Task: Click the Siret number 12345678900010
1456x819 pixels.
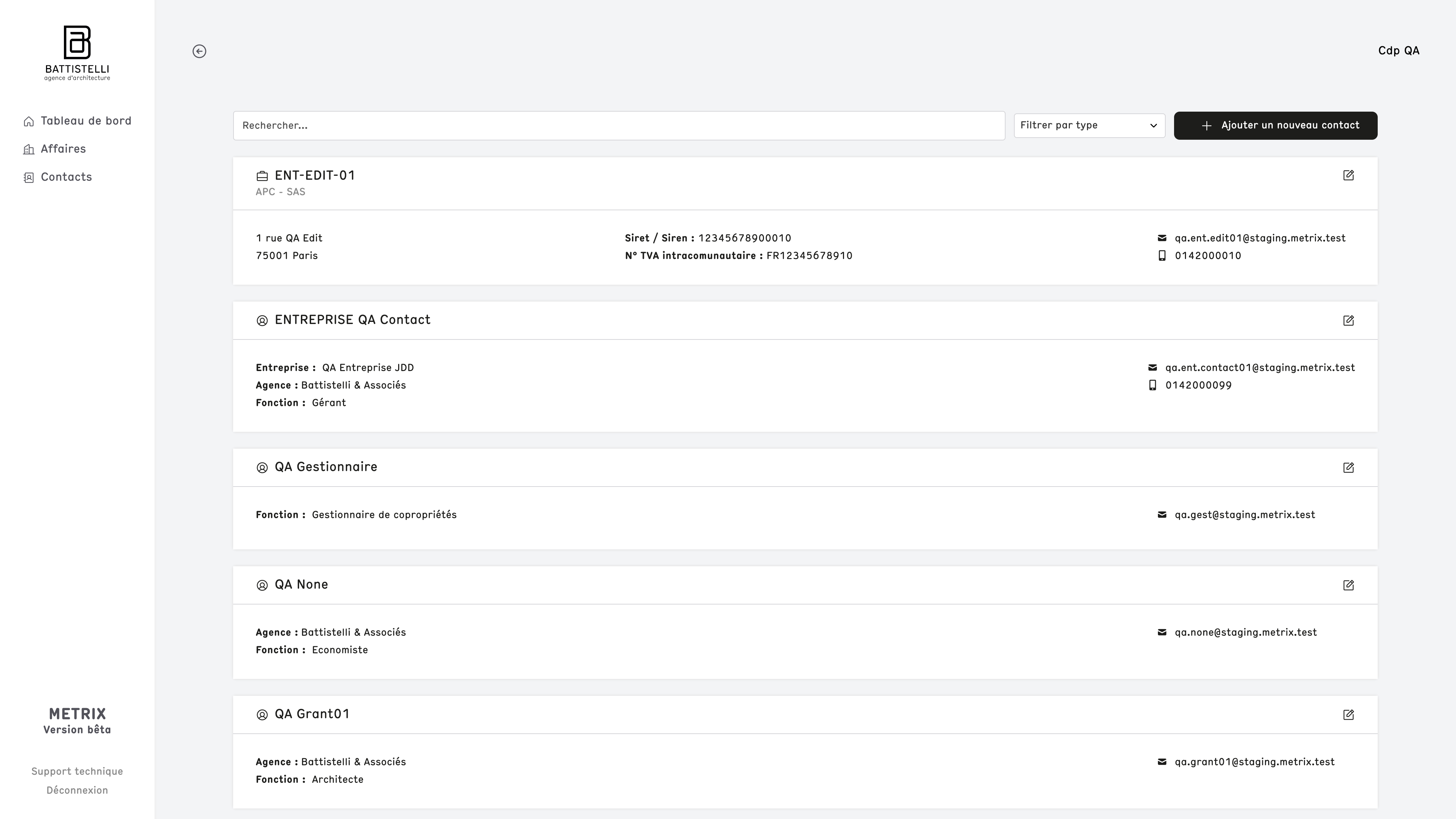Action: tap(744, 238)
